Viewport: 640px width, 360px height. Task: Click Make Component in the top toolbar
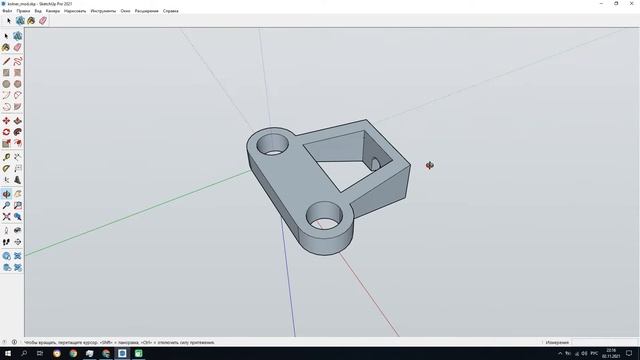[x=20, y=21]
